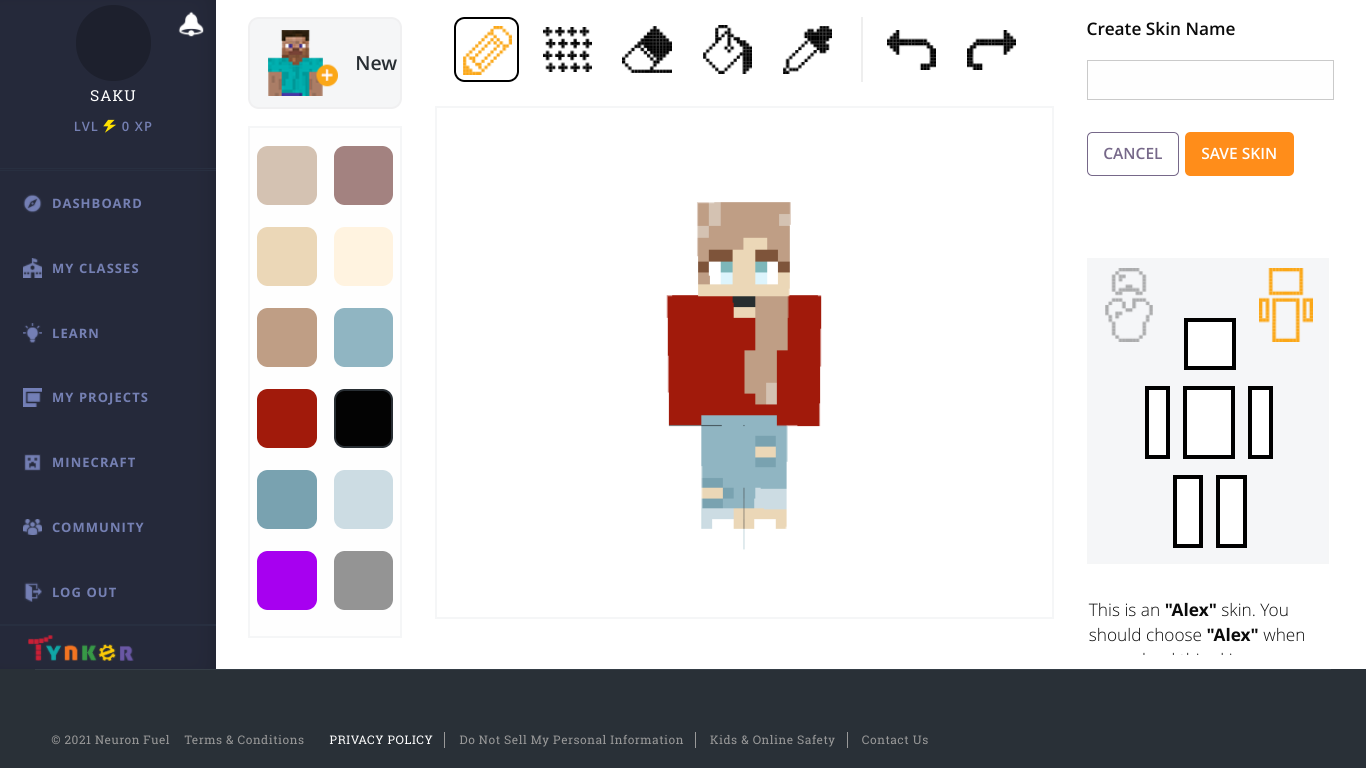This screenshot has width=1366, height=768.
Task: Select the torso region in the body map
Action: (x=1209, y=424)
